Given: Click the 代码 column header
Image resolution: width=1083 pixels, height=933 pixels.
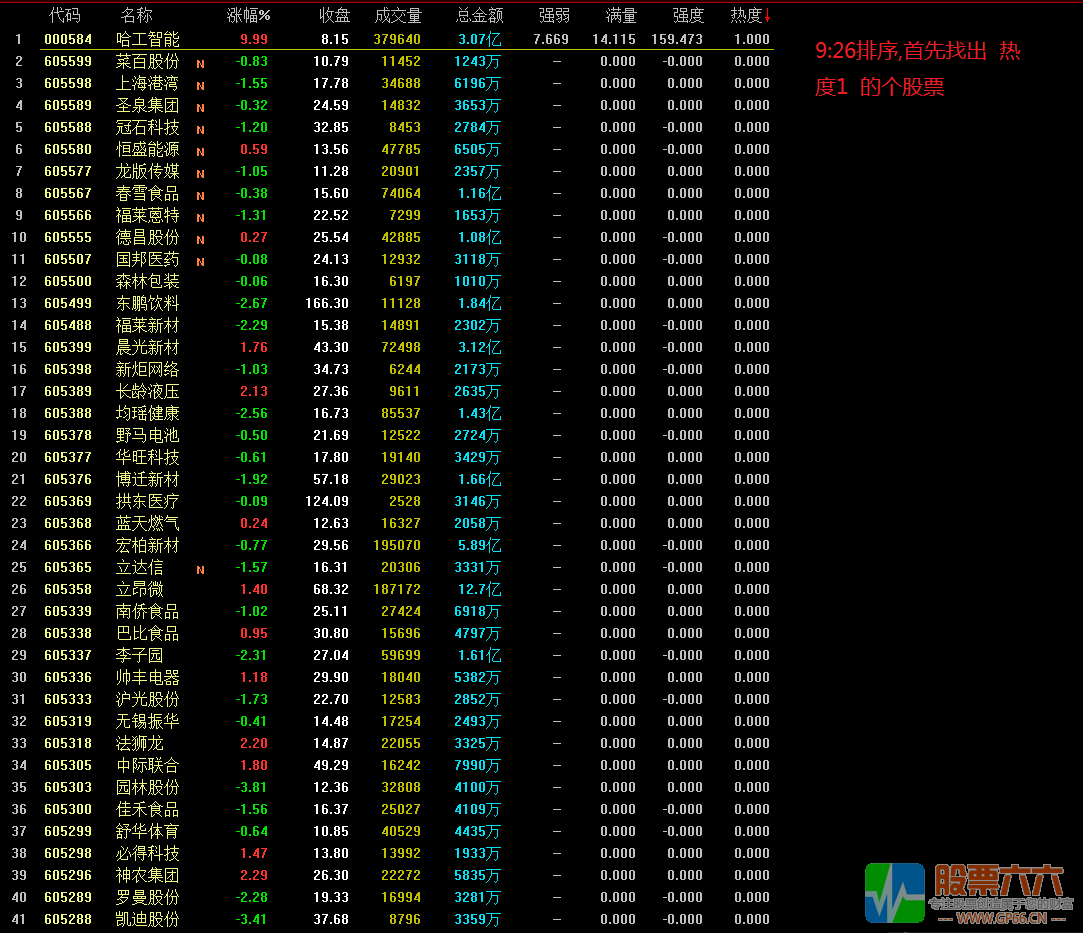Looking at the screenshot, I should 65,15.
